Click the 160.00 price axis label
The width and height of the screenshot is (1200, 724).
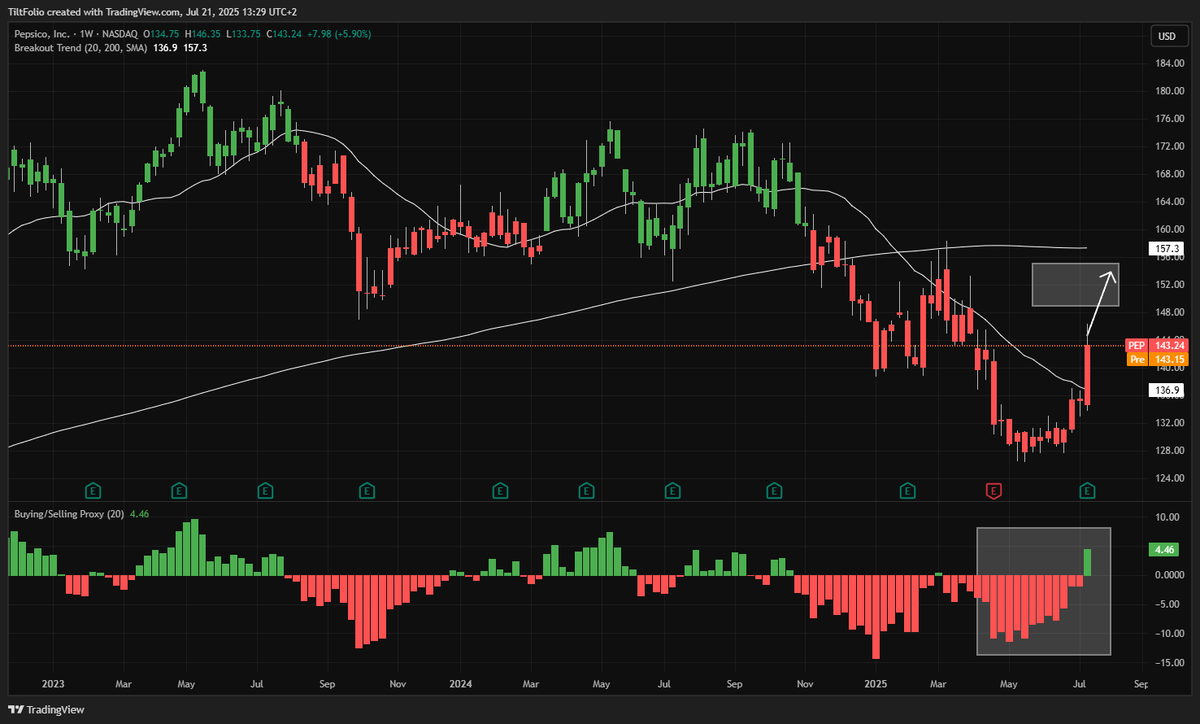tap(1168, 229)
